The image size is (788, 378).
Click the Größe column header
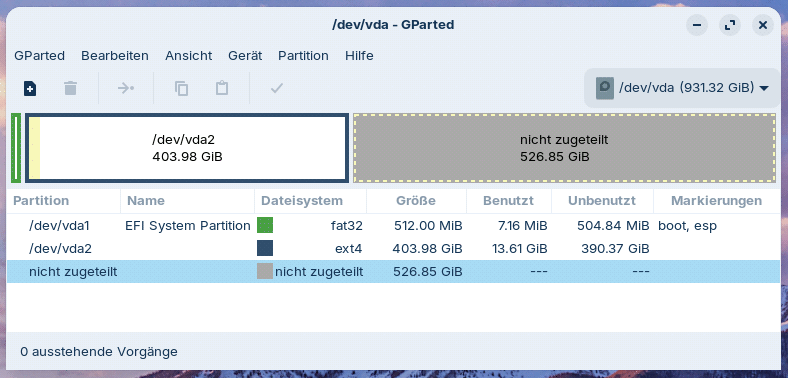point(416,201)
